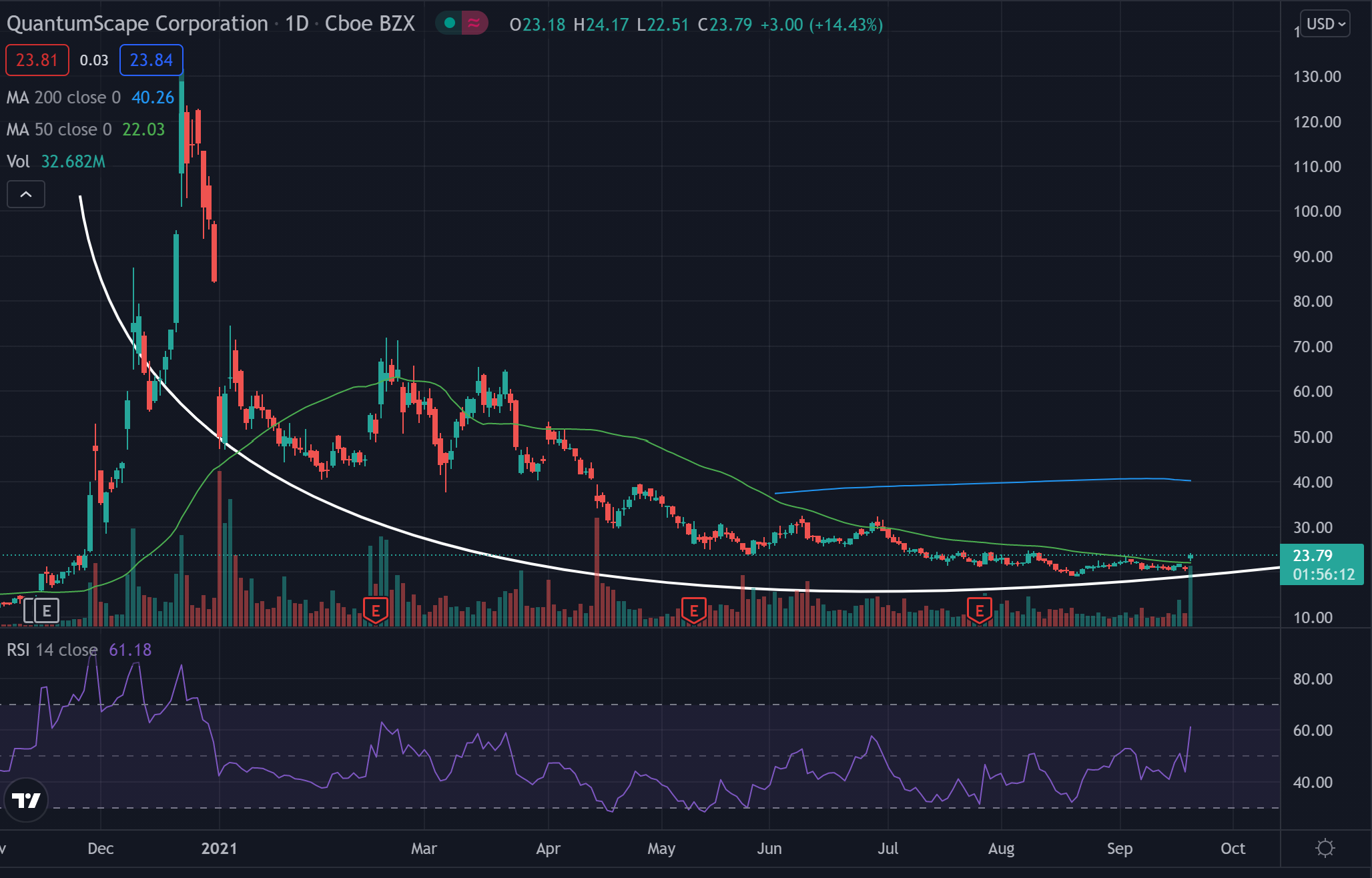
Task: Click the Oct label on time axis
Action: [x=1233, y=848]
